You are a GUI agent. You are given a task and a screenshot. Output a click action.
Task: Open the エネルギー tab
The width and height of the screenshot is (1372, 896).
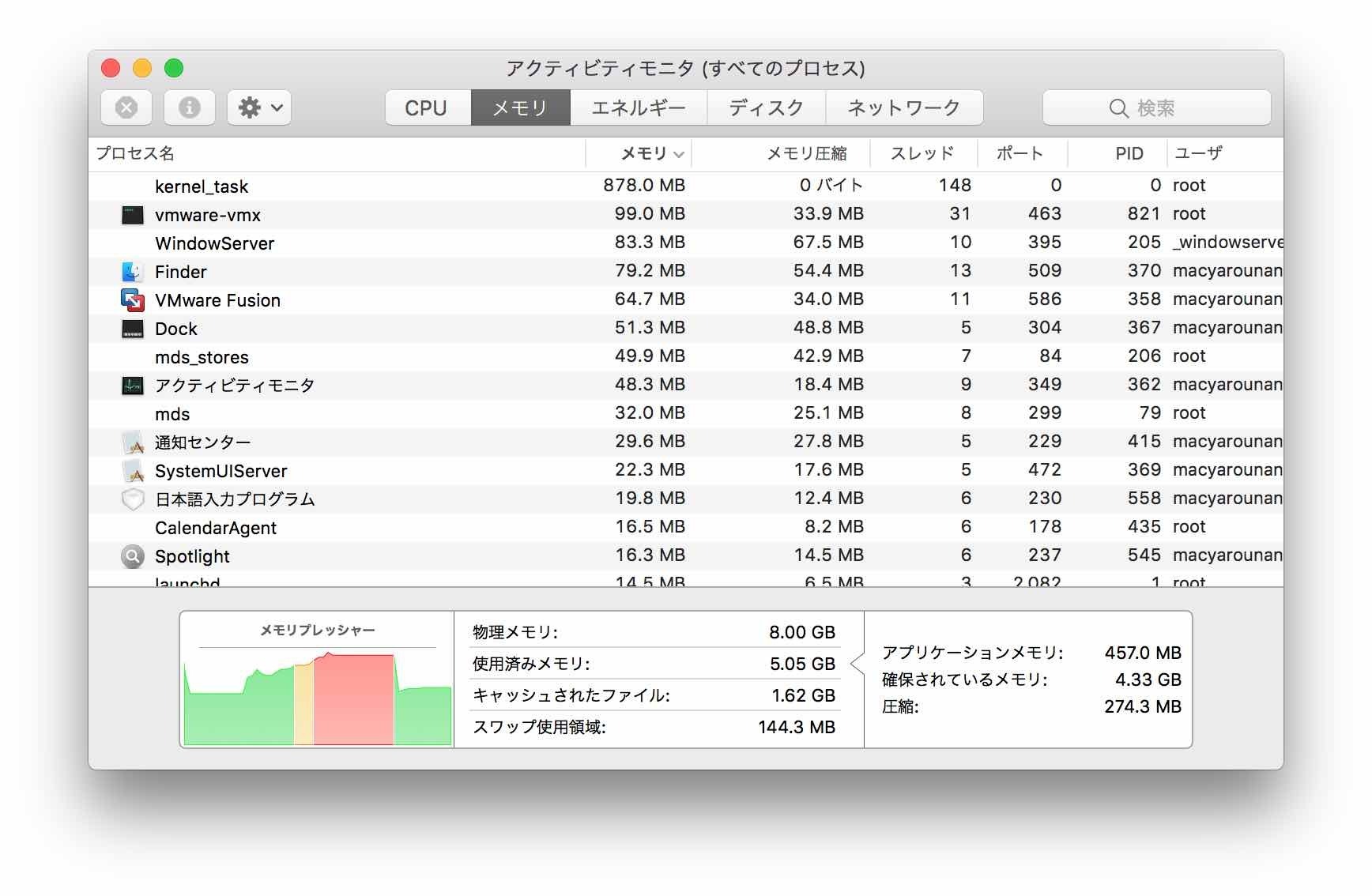pyautogui.click(x=639, y=107)
